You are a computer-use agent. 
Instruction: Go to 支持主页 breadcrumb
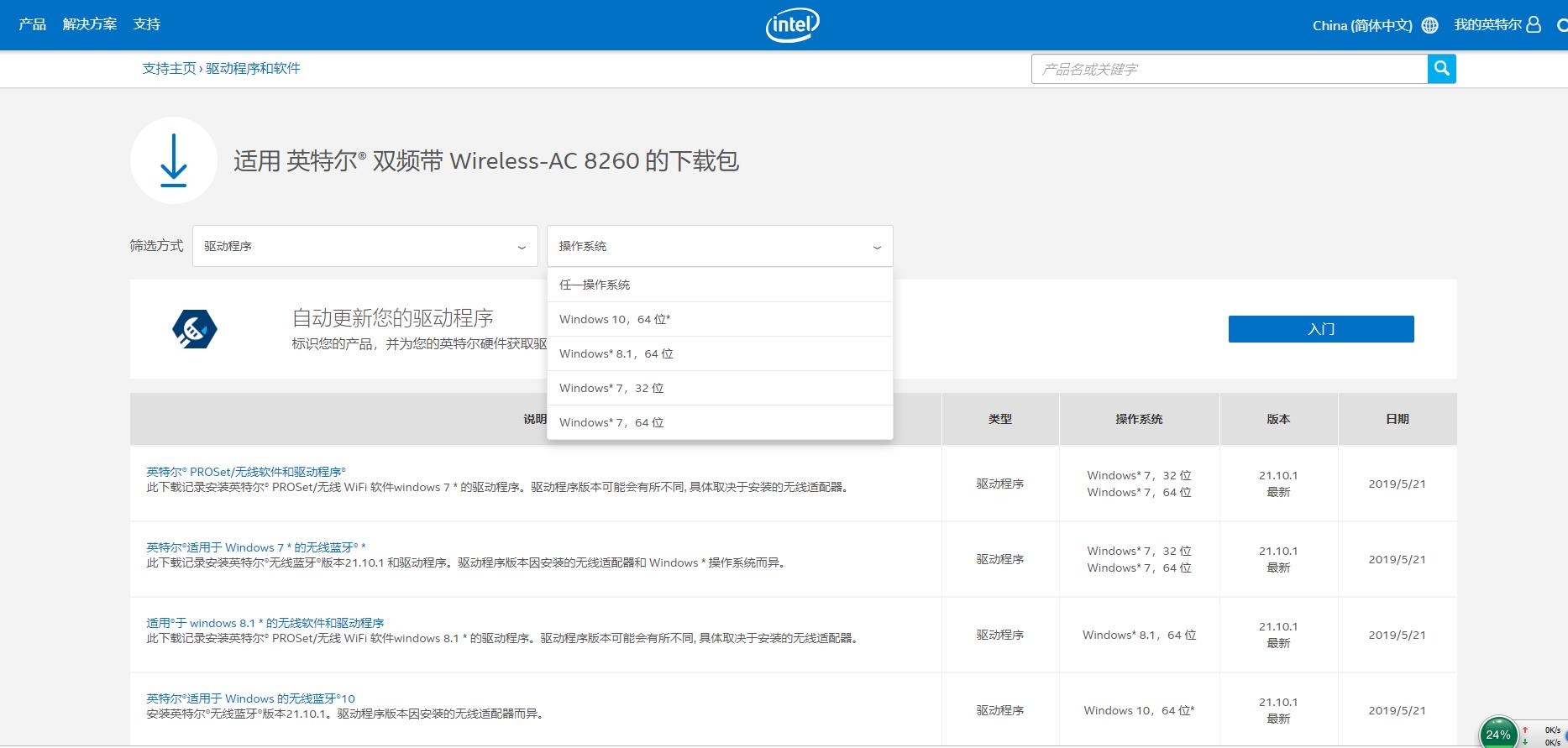[169, 69]
